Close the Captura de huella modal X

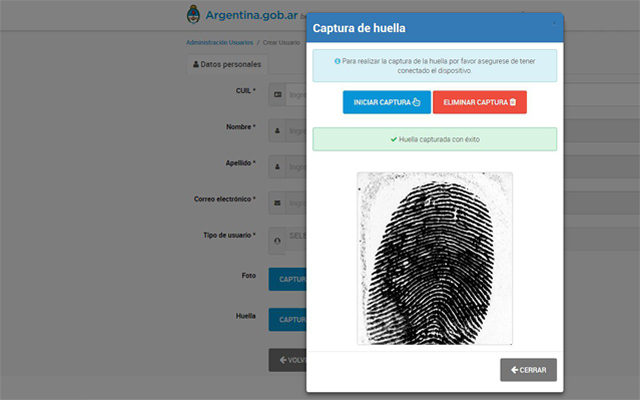click(x=554, y=23)
